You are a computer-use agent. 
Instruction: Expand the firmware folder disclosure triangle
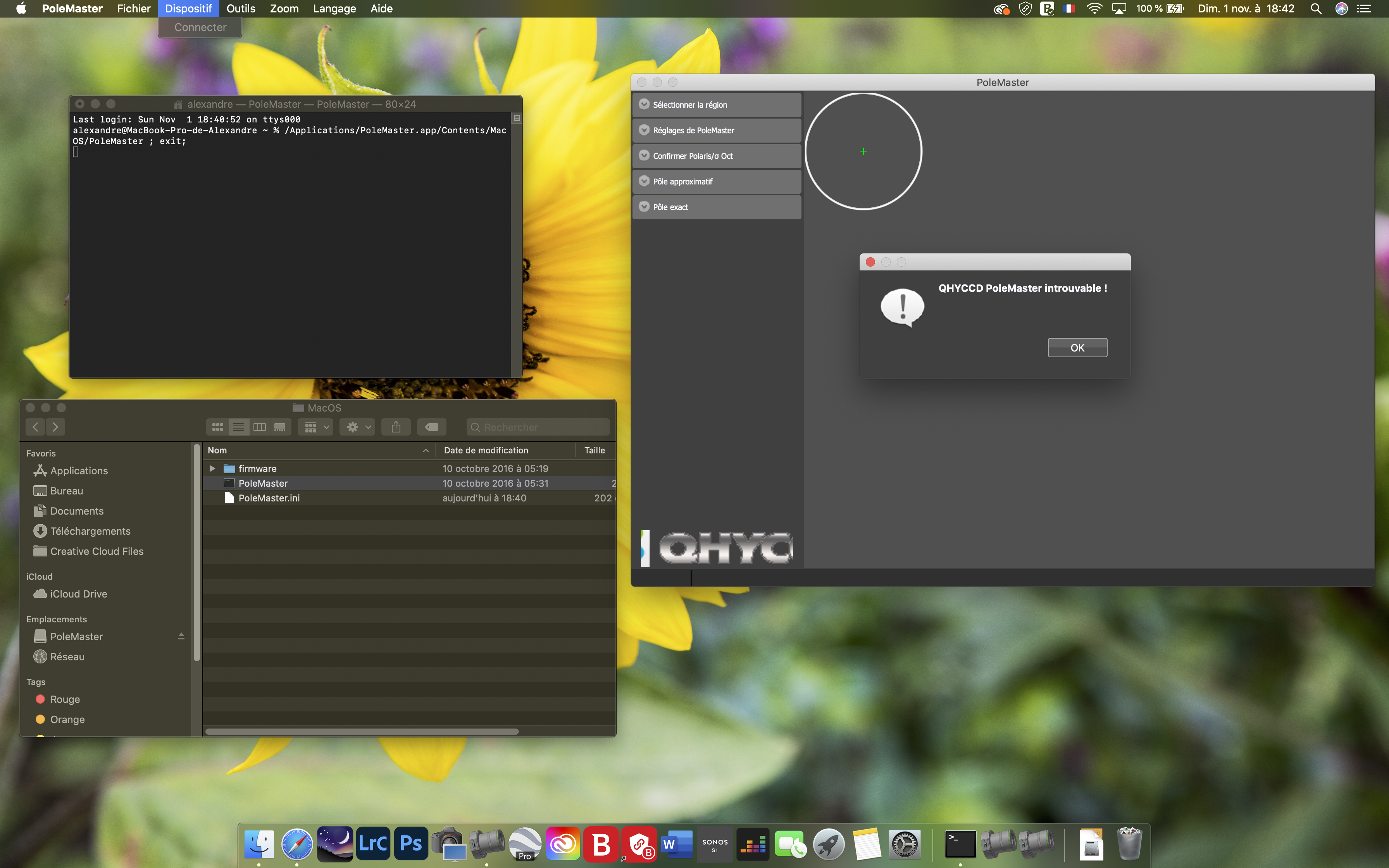tap(212, 468)
